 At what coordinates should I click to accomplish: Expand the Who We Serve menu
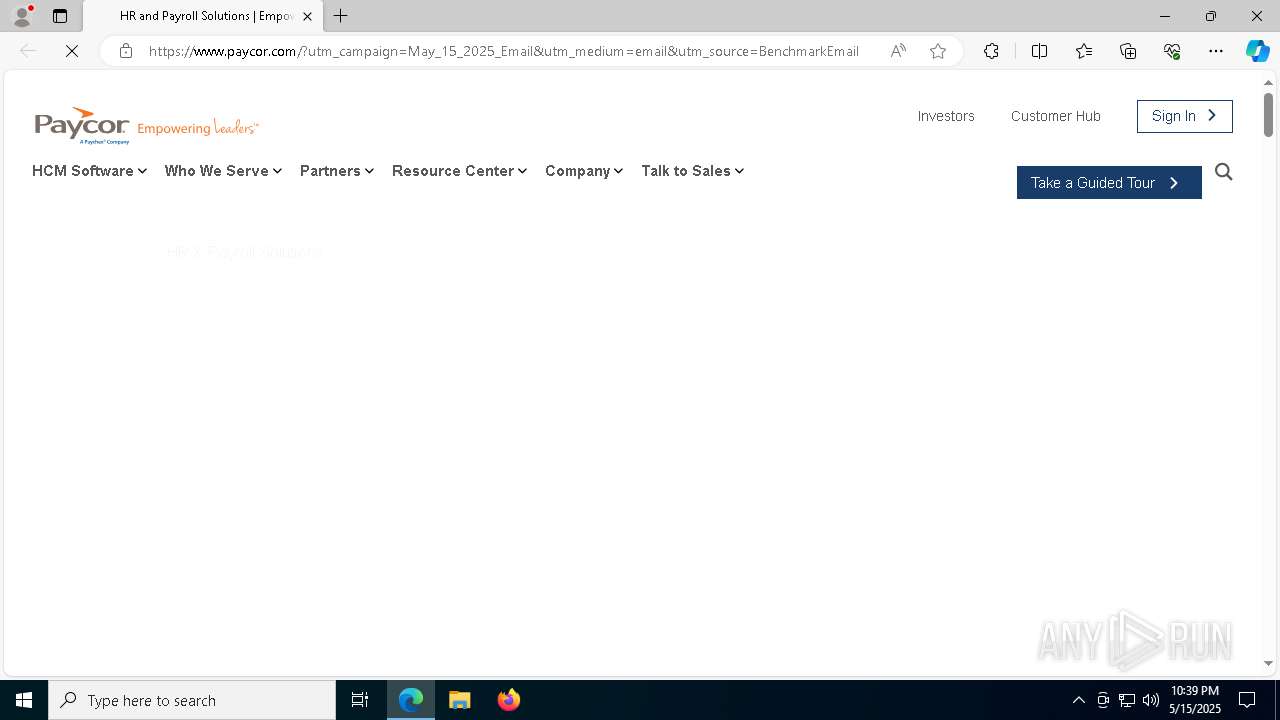223,171
